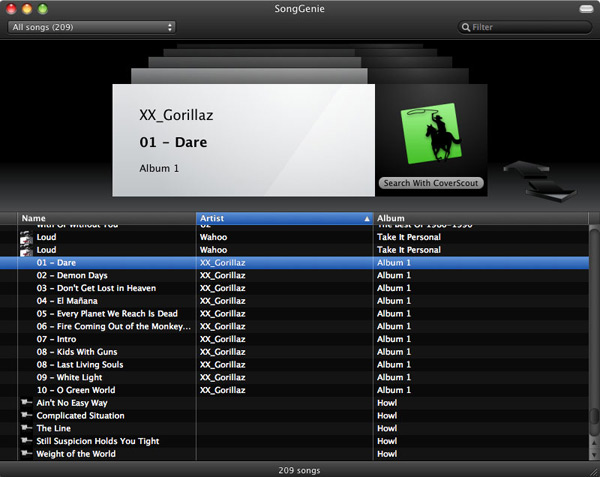The width and height of the screenshot is (600, 477).
Task: Click the XX_Gorillaz artist title on the cover card
Action: click(176, 115)
